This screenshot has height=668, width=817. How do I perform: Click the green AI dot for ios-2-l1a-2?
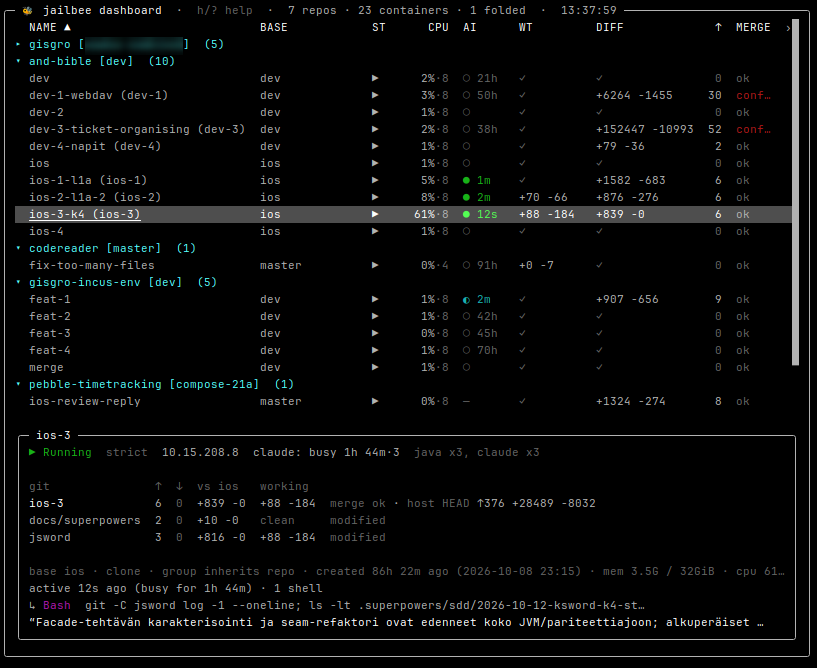(x=466, y=197)
